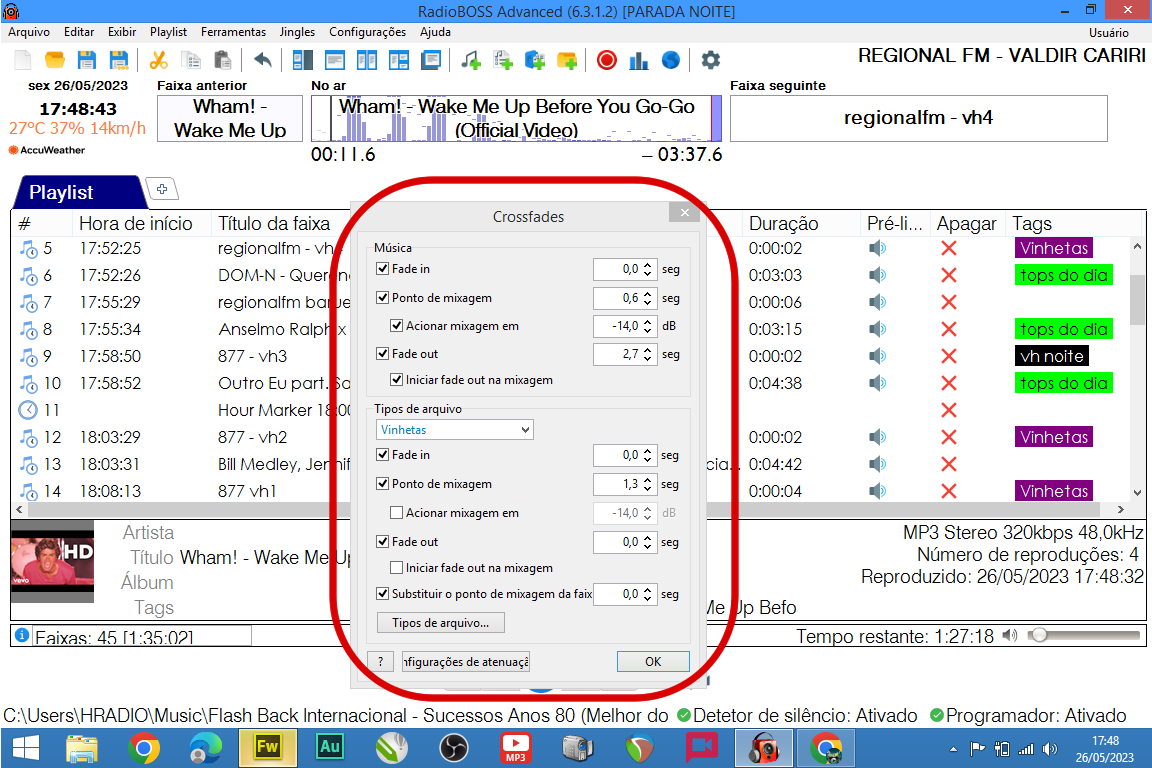Click the copy icon in the toolbar
This screenshot has height=768, width=1152.
click(x=191, y=60)
